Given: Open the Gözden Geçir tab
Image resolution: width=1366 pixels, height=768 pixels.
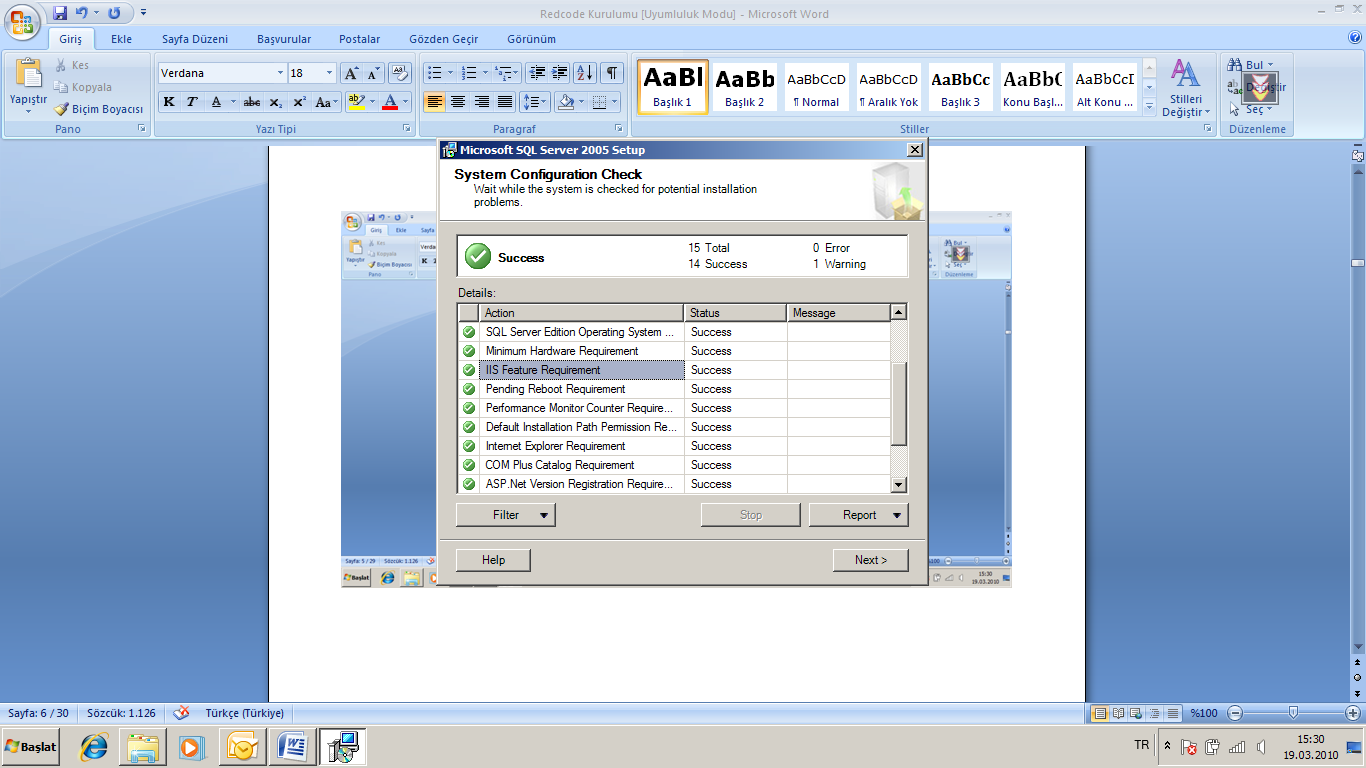Looking at the screenshot, I should [444, 39].
